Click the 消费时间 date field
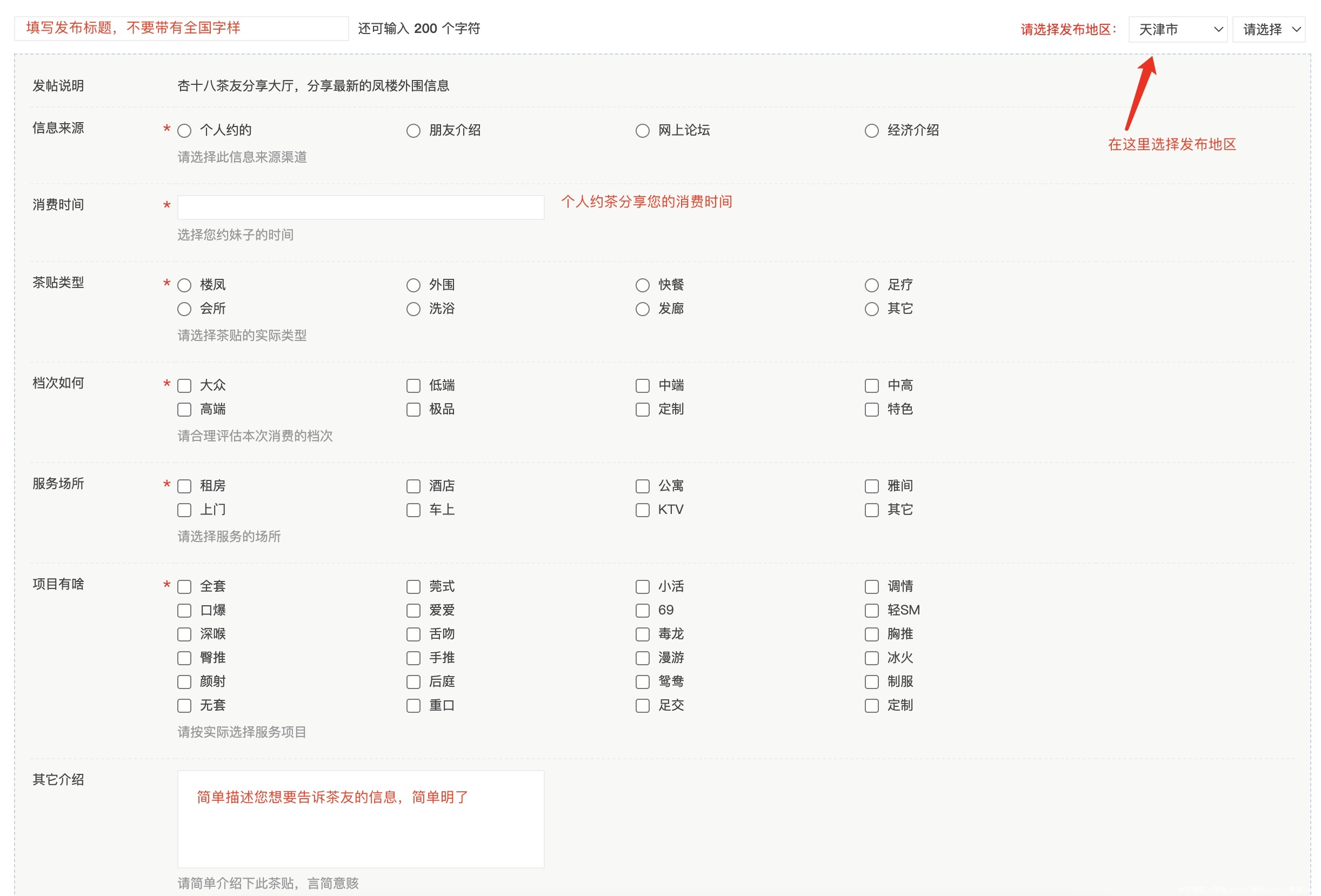Image resolution: width=1321 pixels, height=896 pixels. (x=361, y=207)
